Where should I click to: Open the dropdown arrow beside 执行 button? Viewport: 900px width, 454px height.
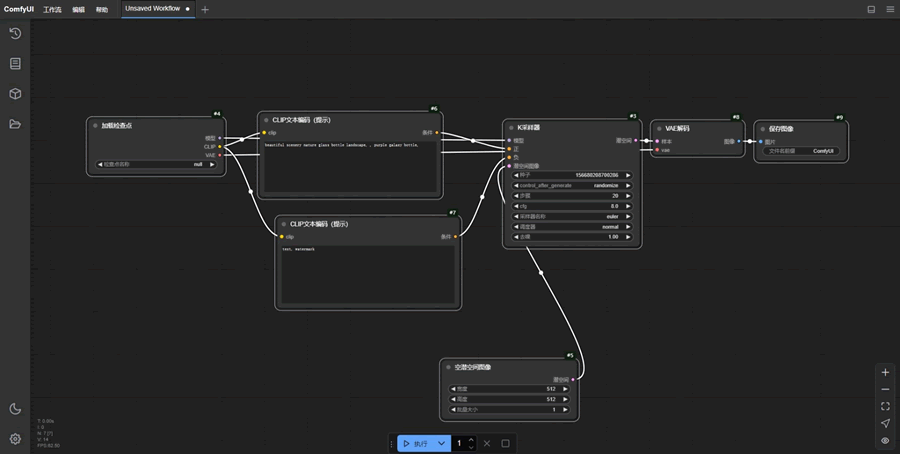pyautogui.click(x=441, y=443)
